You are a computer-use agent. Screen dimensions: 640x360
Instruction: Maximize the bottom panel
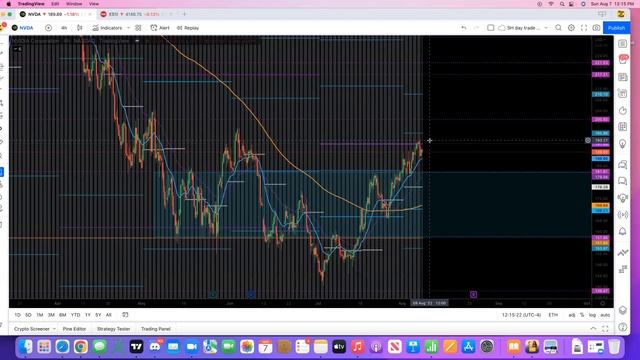[x=605, y=329]
